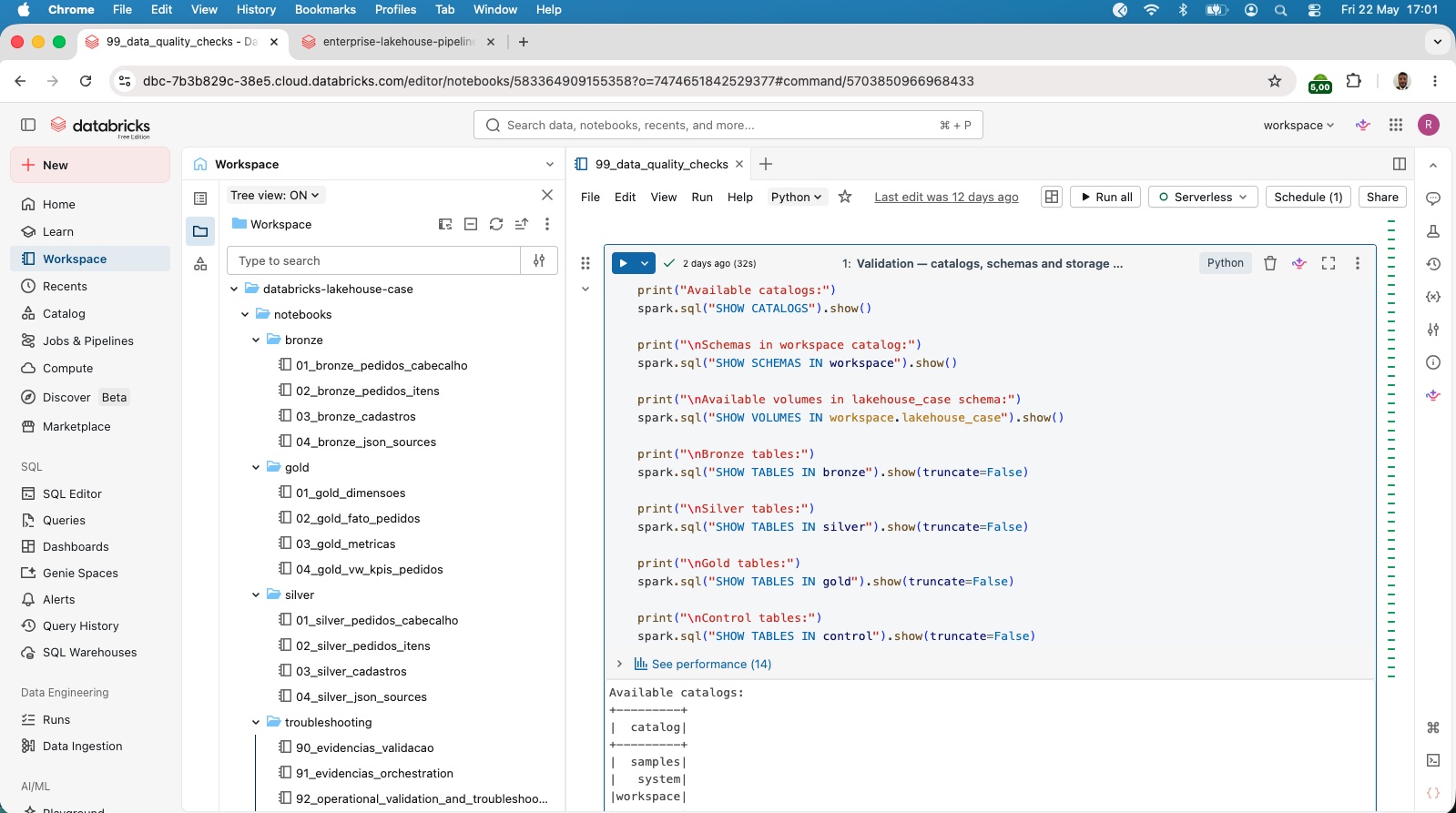The width and height of the screenshot is (1456, 813).
Task: Open the variables explorer icon
Action: click(x=1433, y=297)
